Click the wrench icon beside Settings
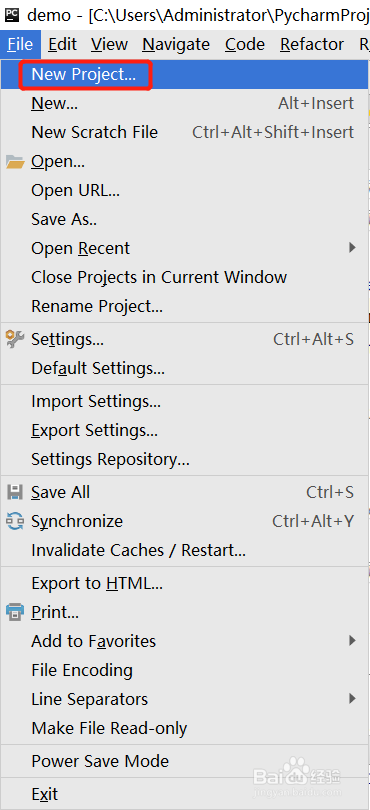 [15, 339]
